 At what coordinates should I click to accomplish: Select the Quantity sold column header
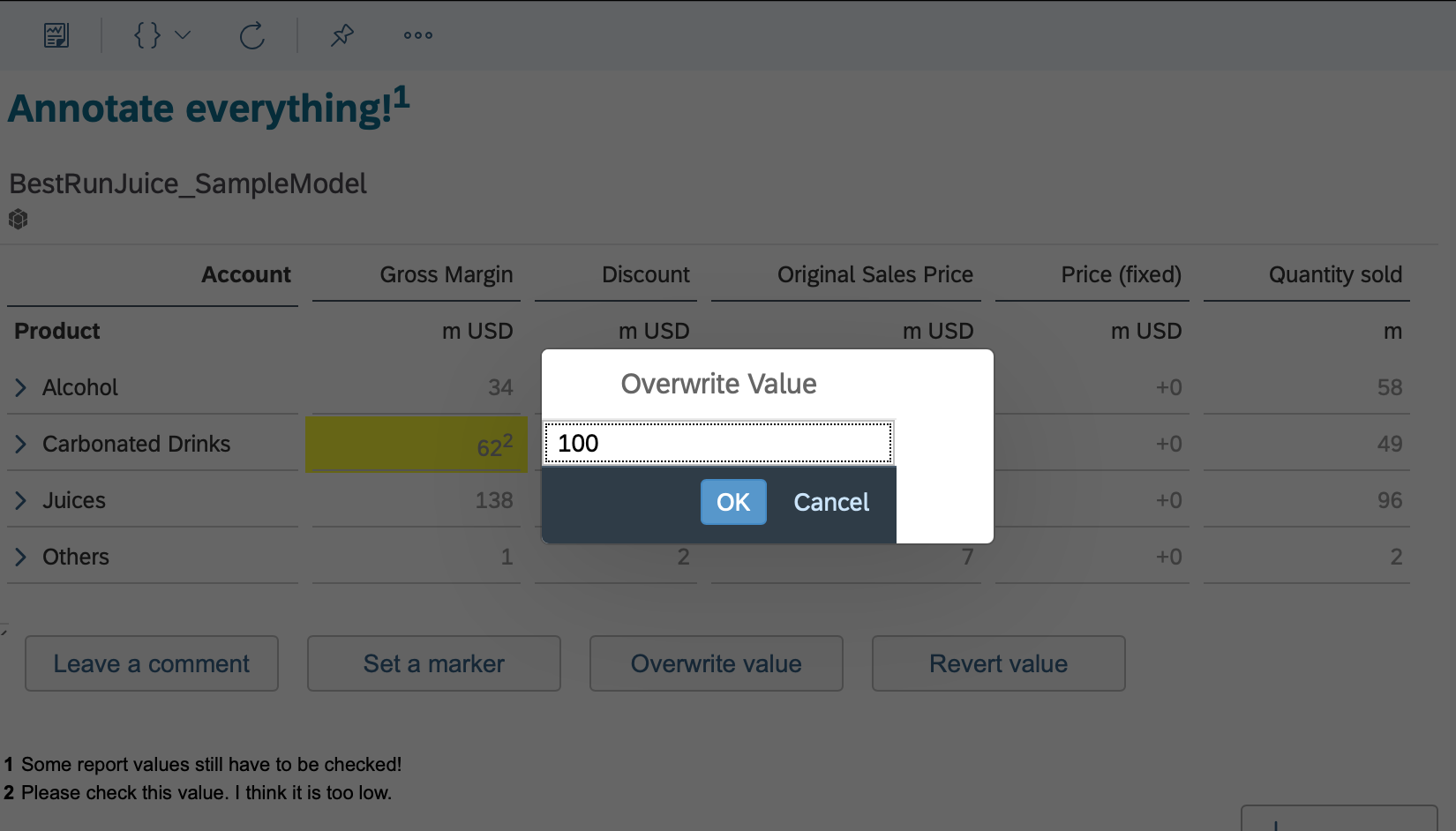coord(1335,274)
